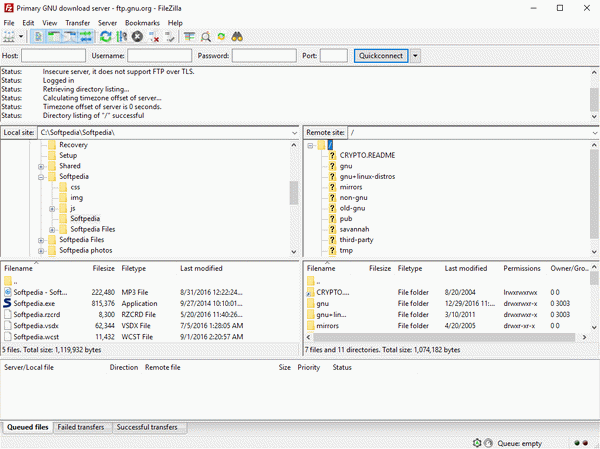Open the Local site path dropdown
The image size is (600, 449).
tap(294, 132)
